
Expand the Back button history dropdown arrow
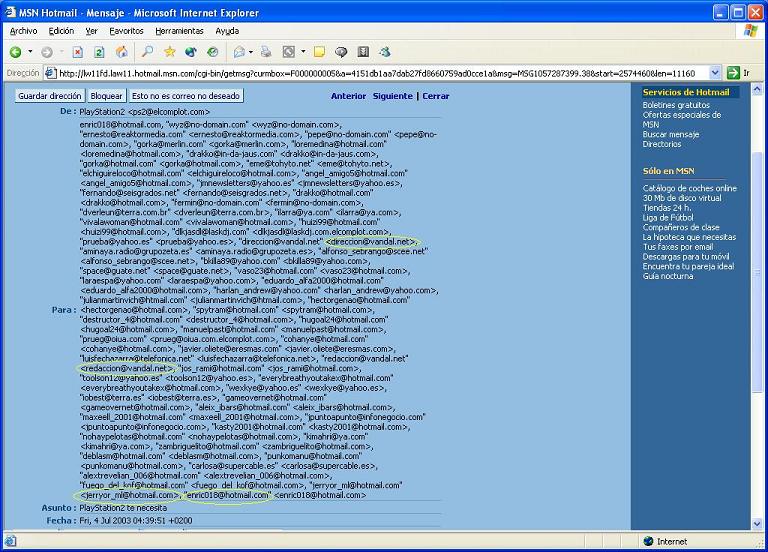pyautogui.click(x=31, y=52)
